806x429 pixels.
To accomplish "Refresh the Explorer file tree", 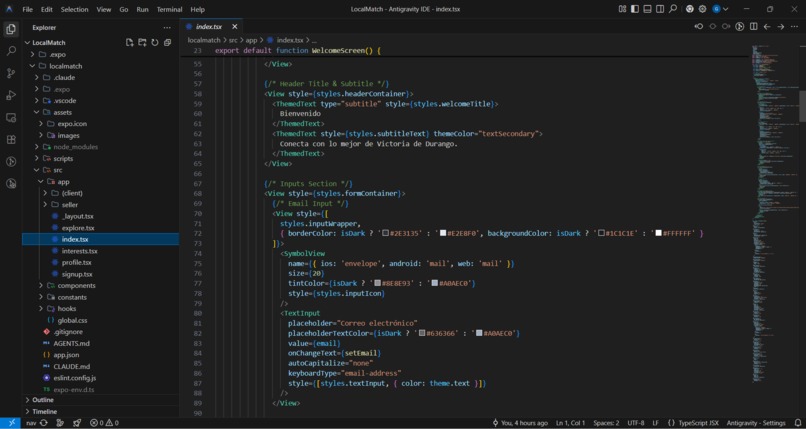I will point(155,43).
